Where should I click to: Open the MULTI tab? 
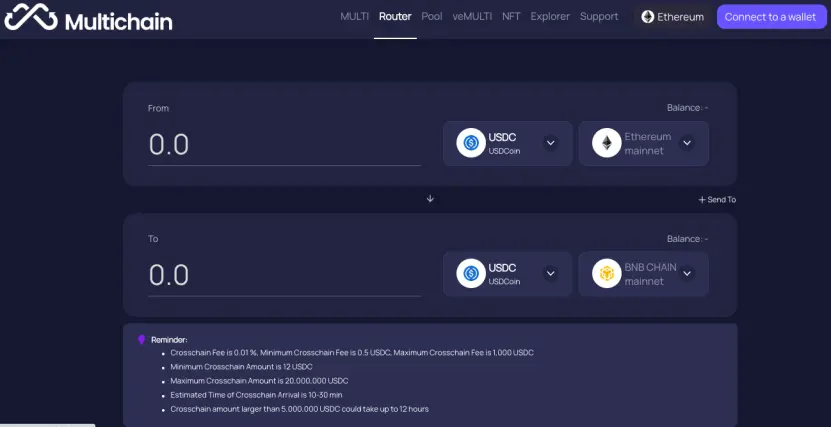(355, 16)
